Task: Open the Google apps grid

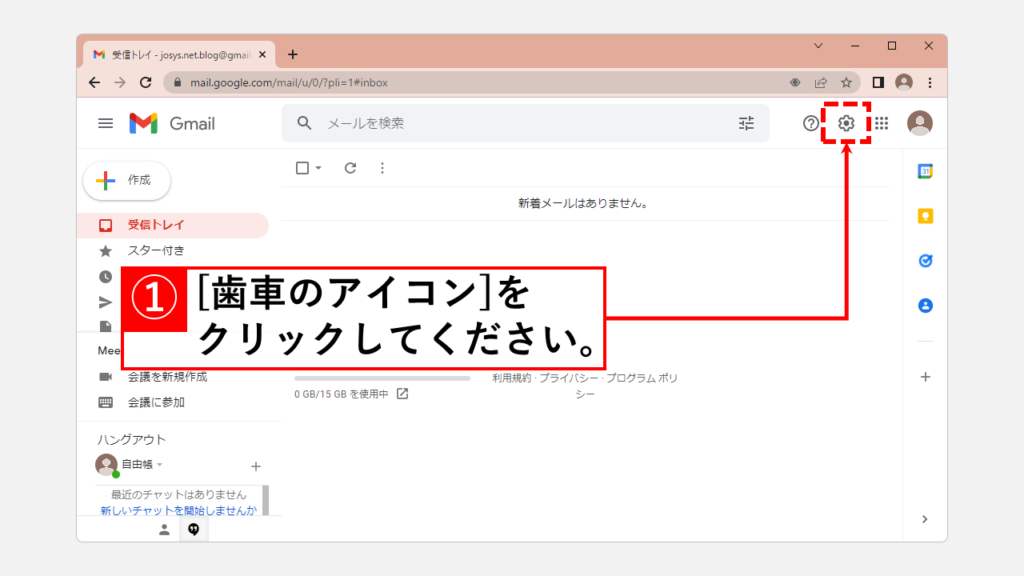Action: [881, 123]
